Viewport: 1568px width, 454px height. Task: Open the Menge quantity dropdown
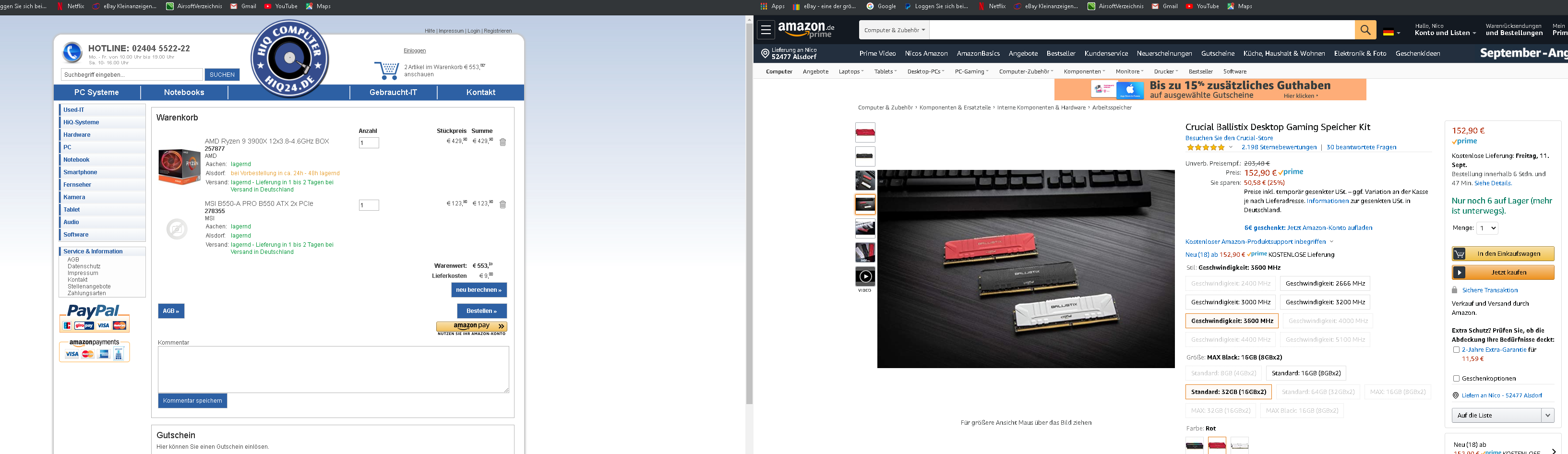pyautogui.click(x=1487, y=228)
